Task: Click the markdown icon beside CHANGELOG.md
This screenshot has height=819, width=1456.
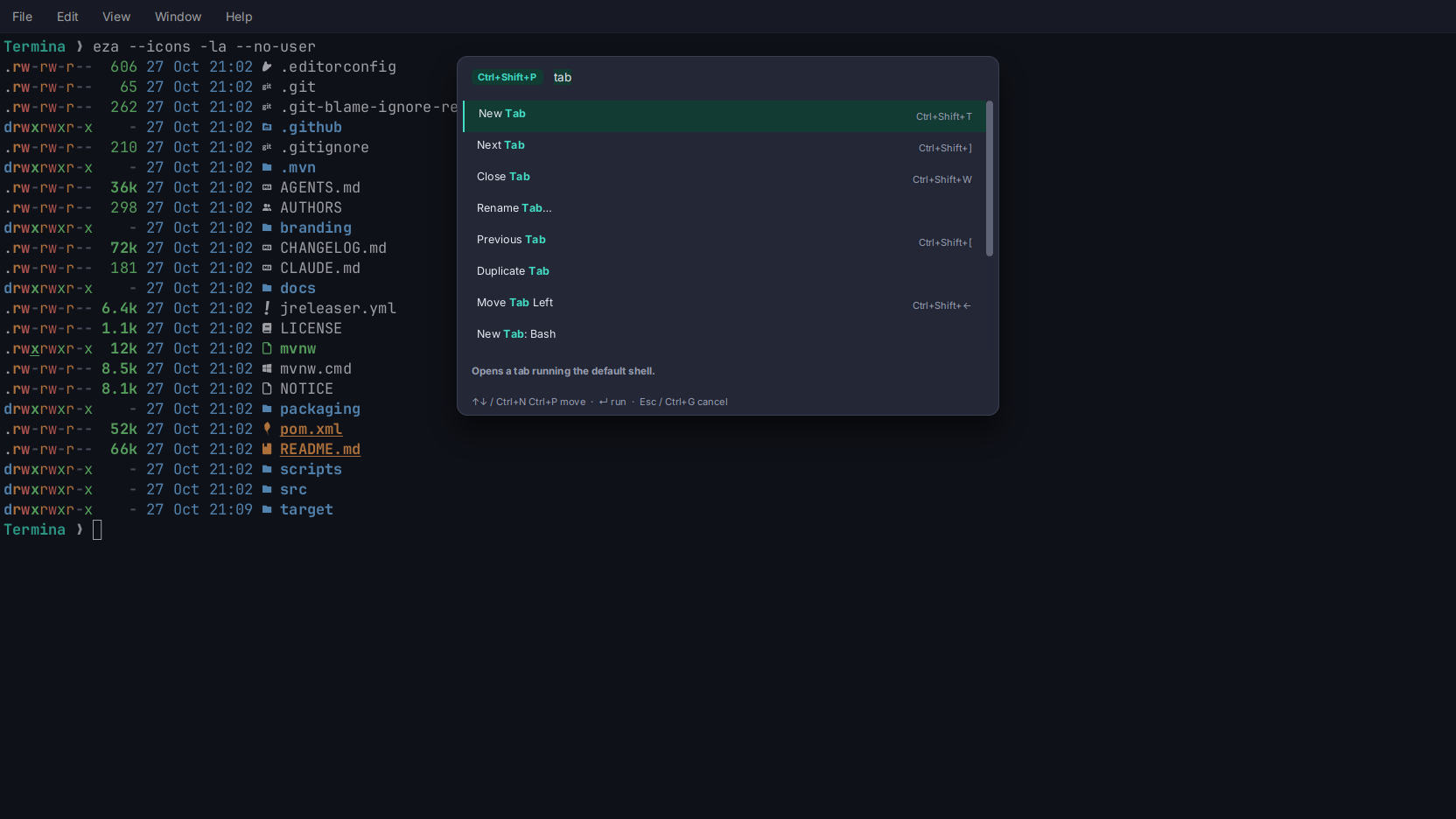Action: [267, 248]
